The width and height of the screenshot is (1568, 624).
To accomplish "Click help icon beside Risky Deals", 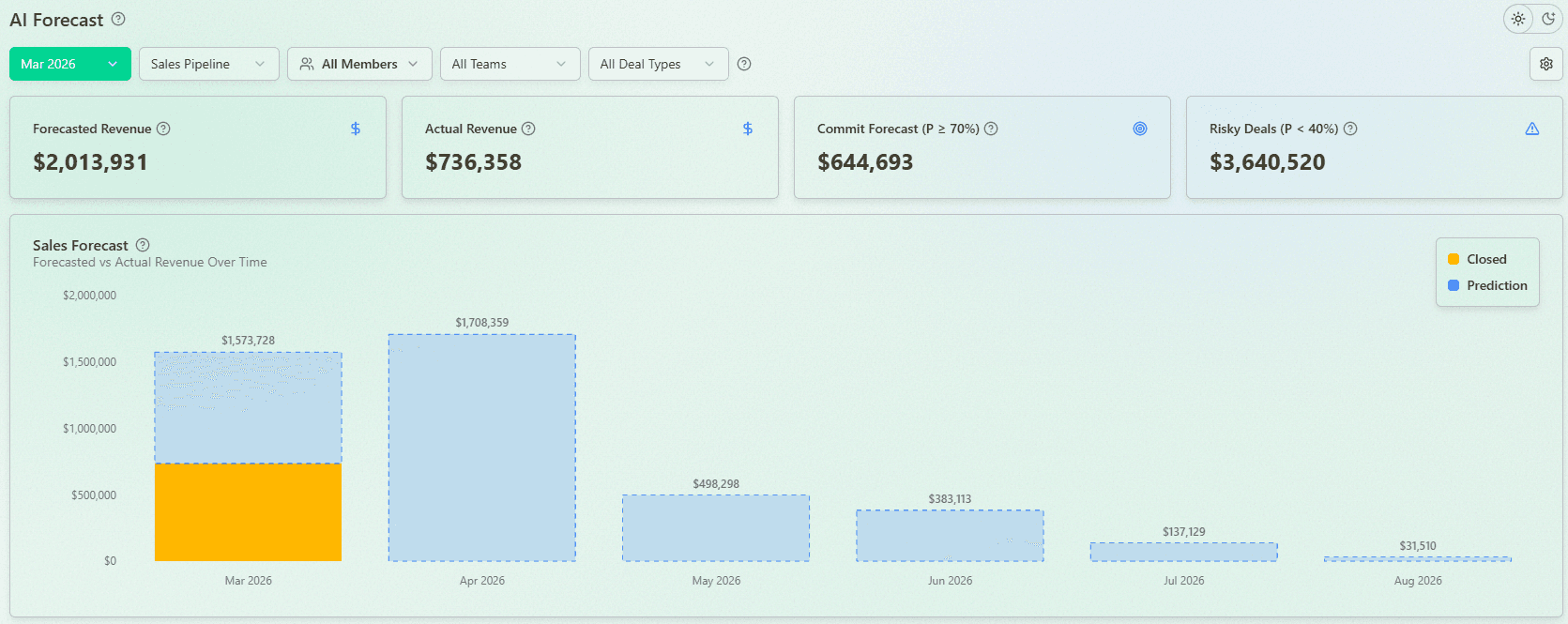I will point(1350,129).
